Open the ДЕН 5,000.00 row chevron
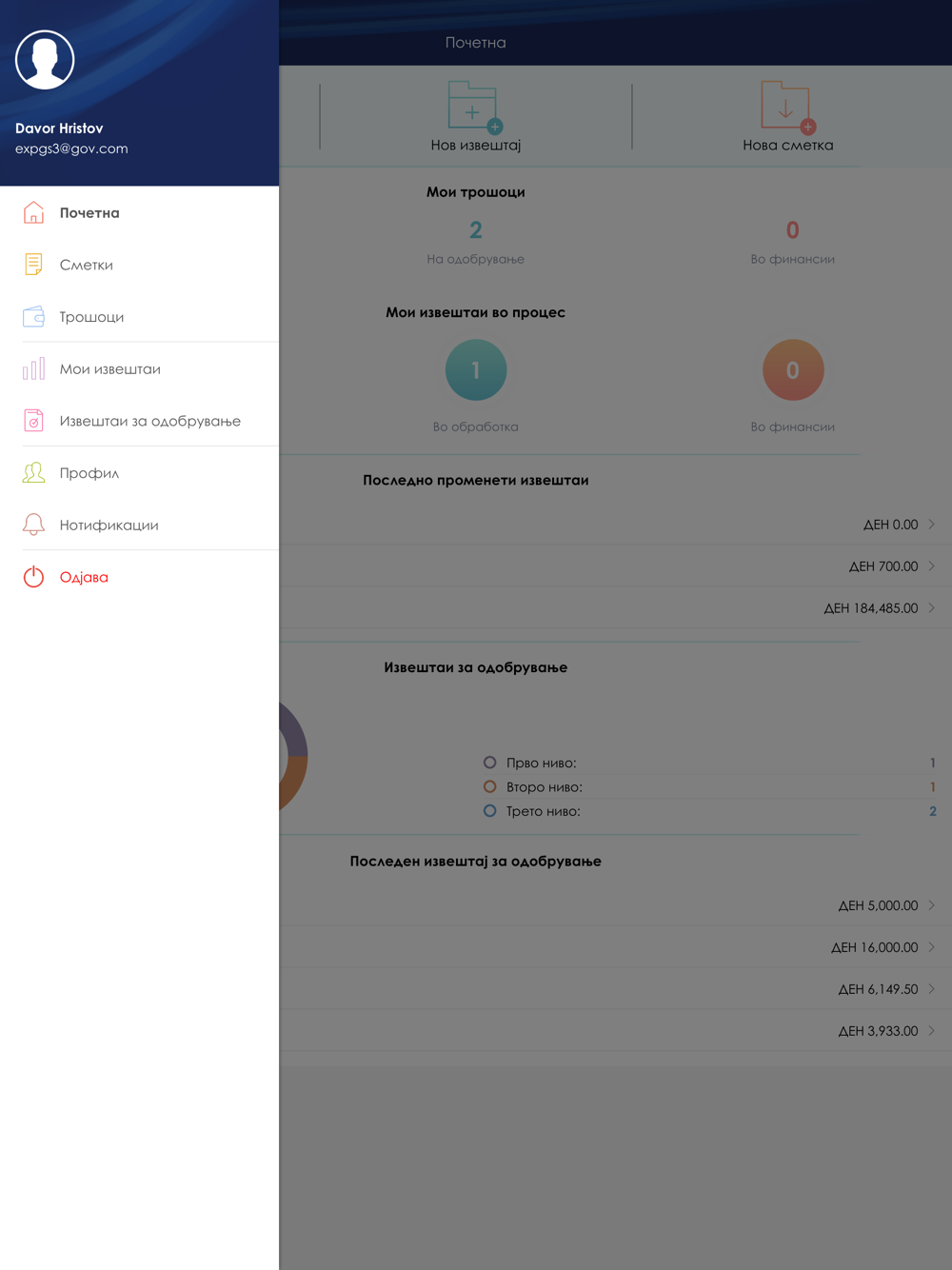The width and height of the screenshot is (952, 1270). pyautogui.click(x=931, y=905)
